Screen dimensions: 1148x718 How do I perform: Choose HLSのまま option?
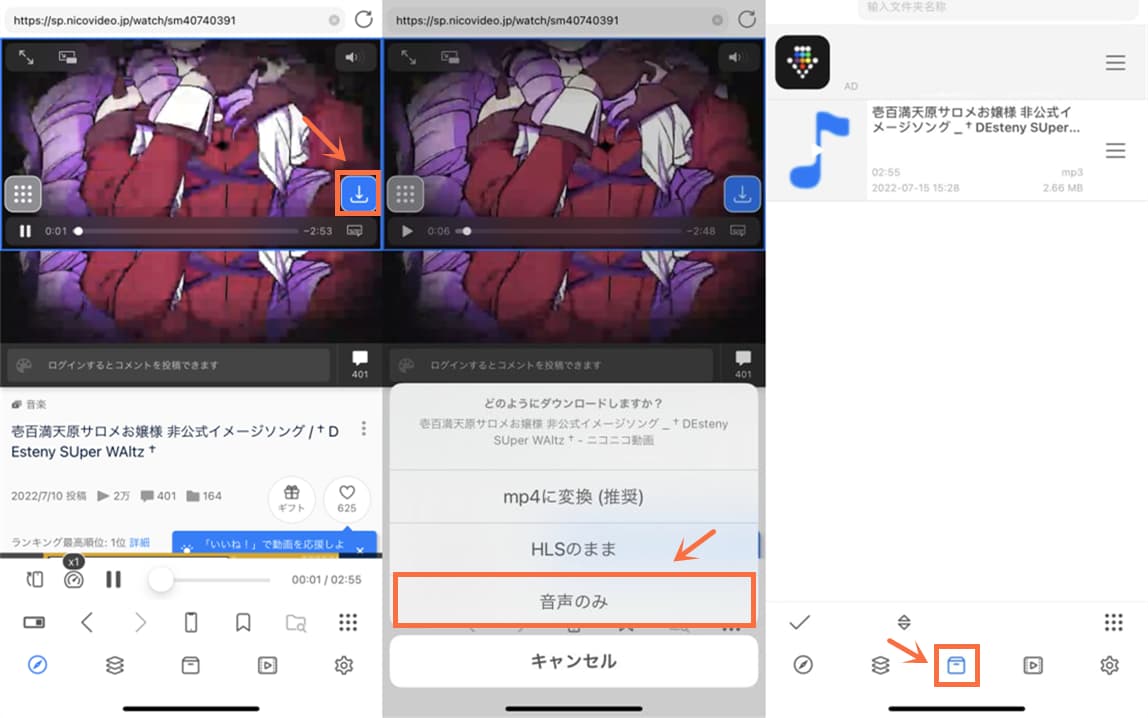pos(573,549)
